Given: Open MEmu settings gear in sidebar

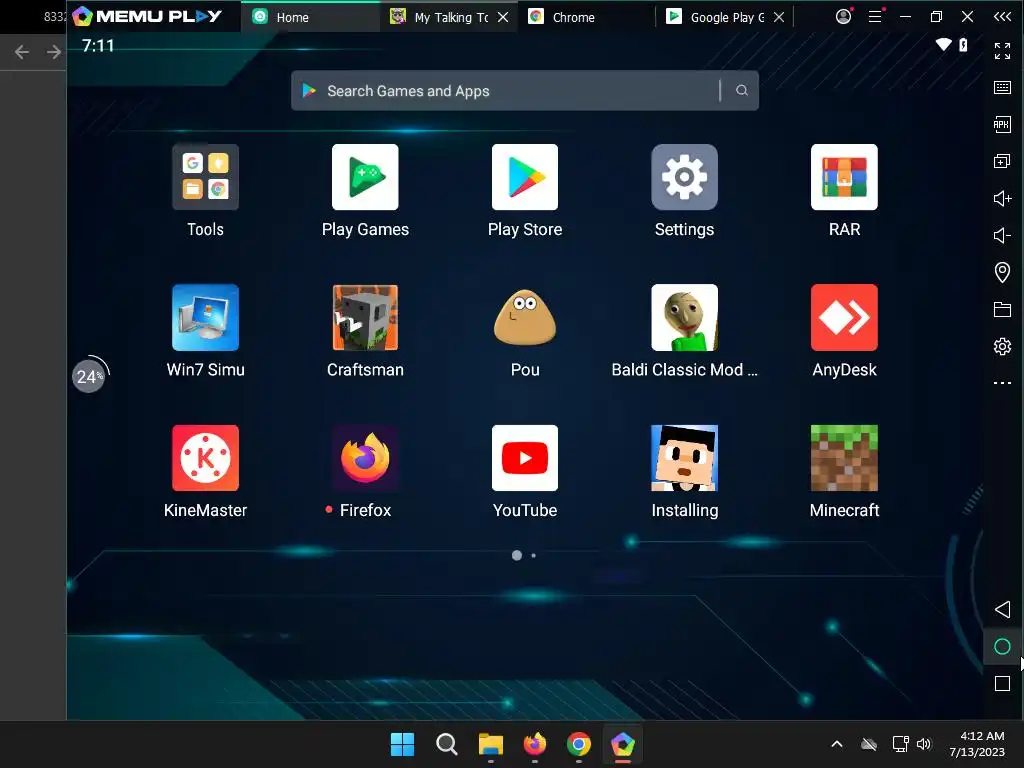Looking at the screenshot, I should (x=1002, y=346).
